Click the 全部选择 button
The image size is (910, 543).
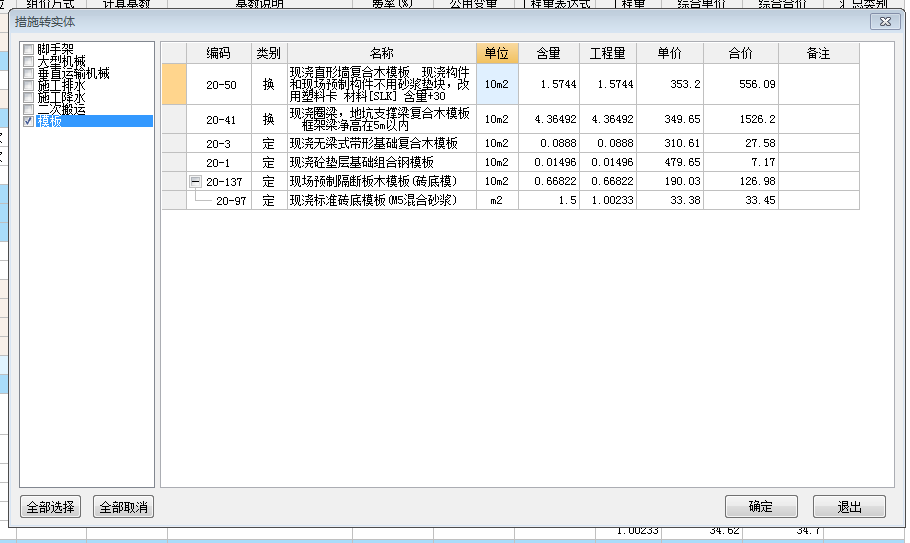(50, 507)
